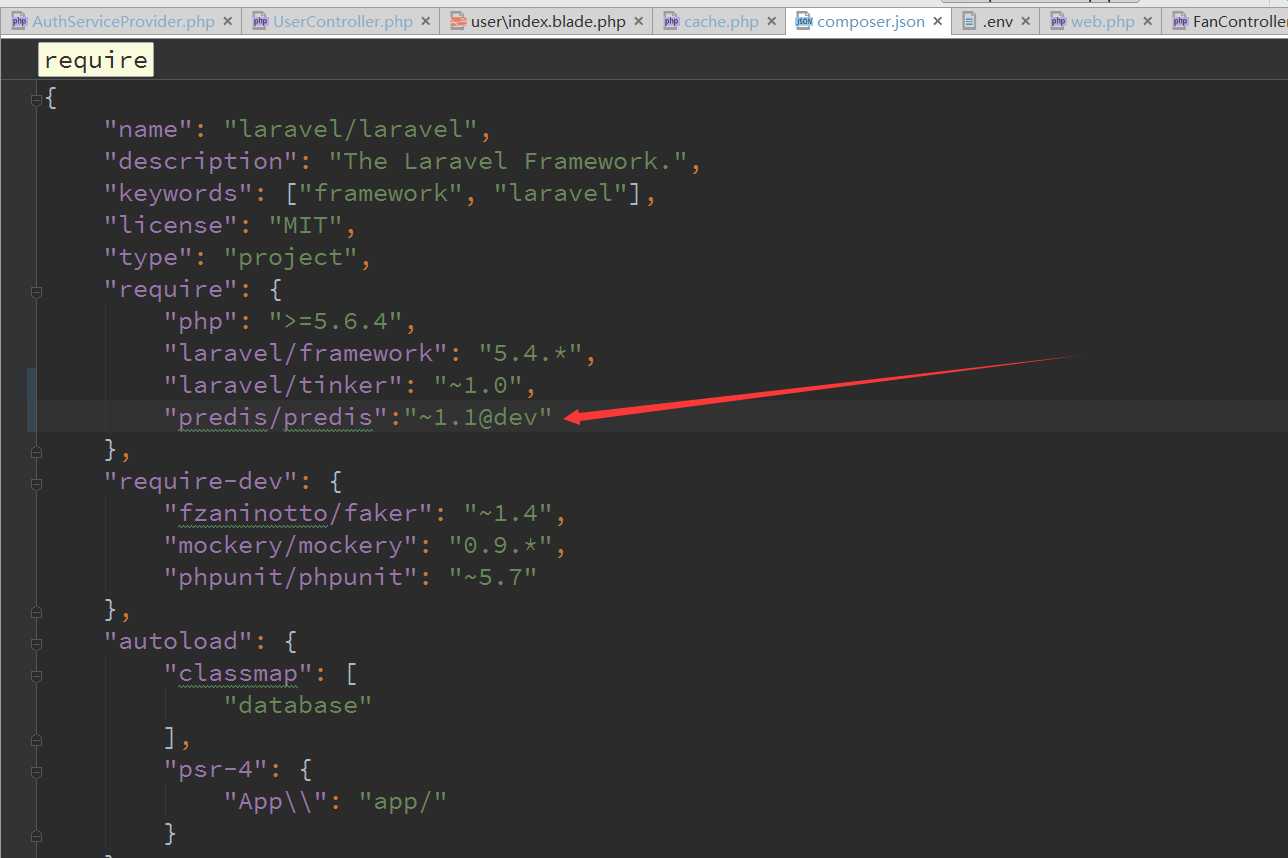Click the "~1.0" version value
Image resolution: width=1288 pixels, height=858 pixels.
(x=478, y=385)
